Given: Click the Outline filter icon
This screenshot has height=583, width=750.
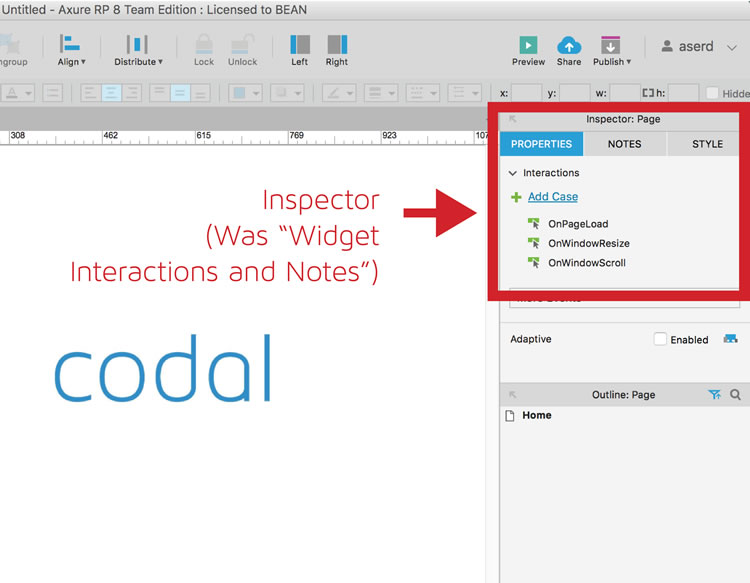Looking at the screenshot, I should [x=714, y=395].
